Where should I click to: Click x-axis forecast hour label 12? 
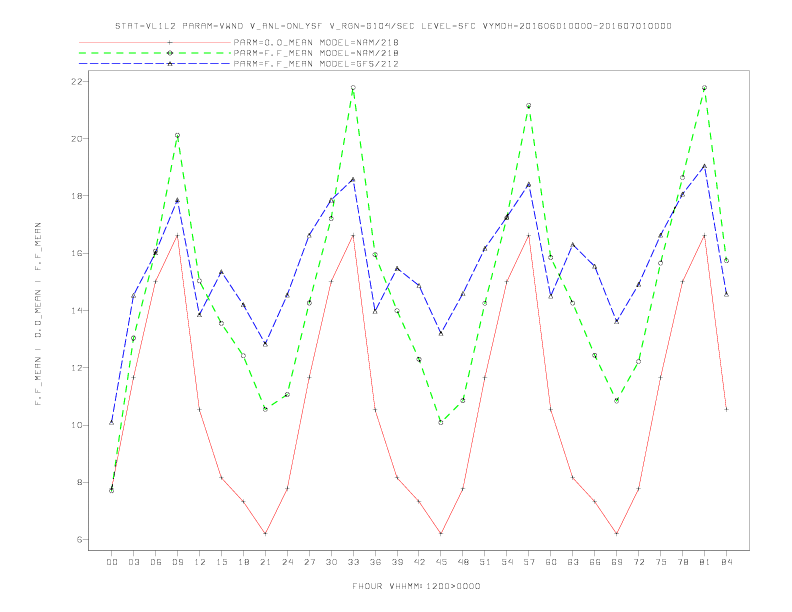pos(200,562)
